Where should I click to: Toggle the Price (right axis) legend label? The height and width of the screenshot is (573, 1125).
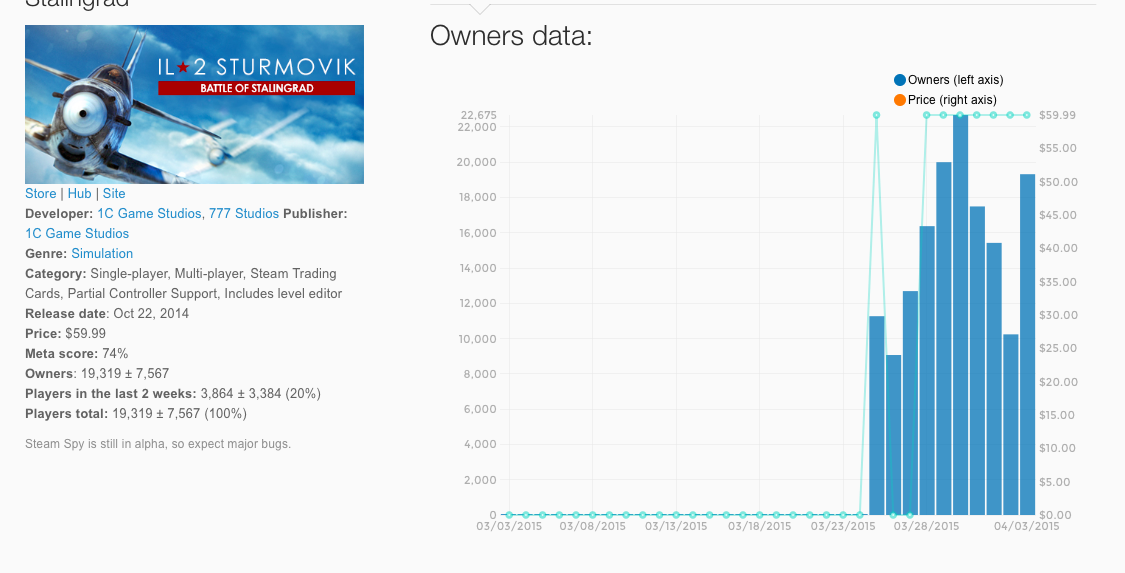[952, 100]
